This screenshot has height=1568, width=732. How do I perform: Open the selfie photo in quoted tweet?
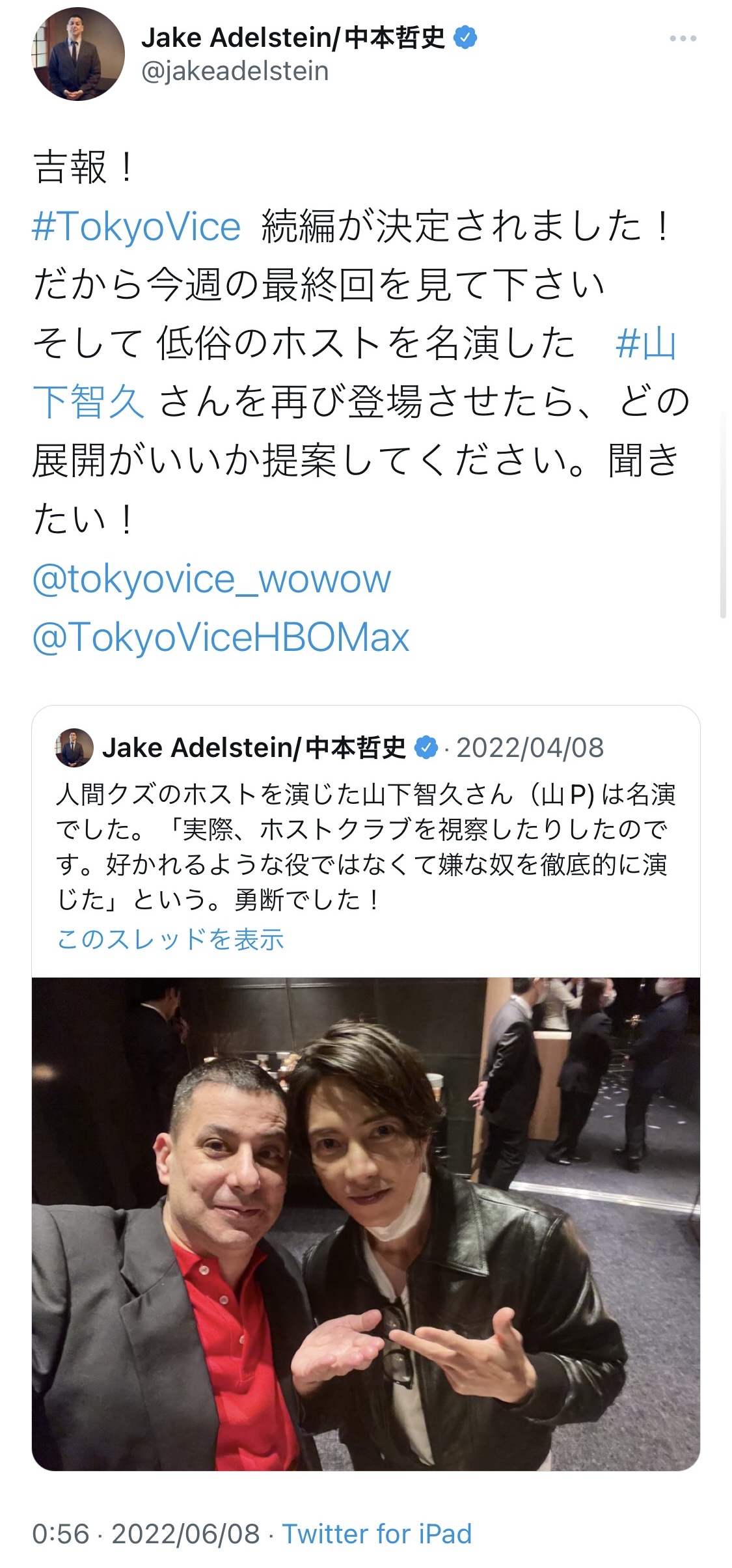pos(366,1224)
